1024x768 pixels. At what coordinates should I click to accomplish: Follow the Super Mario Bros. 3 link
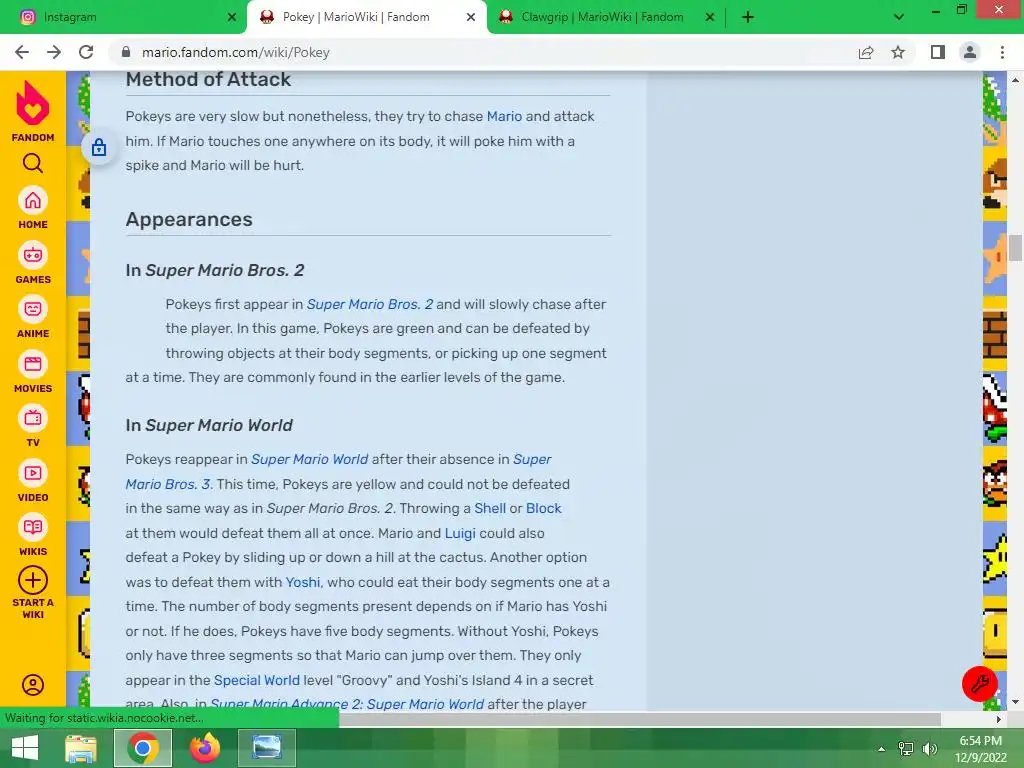(x=168, y=484)
